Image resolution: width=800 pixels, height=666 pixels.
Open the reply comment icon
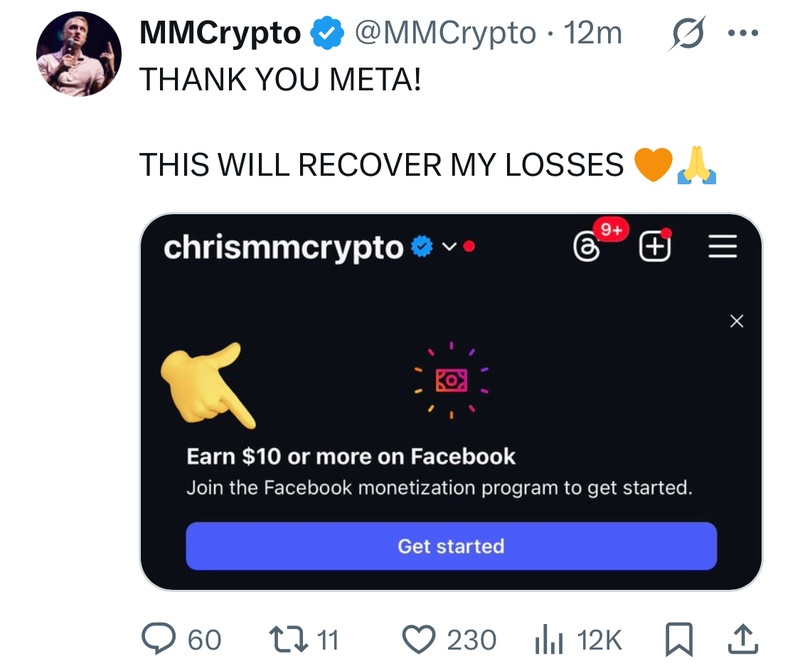(159, 638)
